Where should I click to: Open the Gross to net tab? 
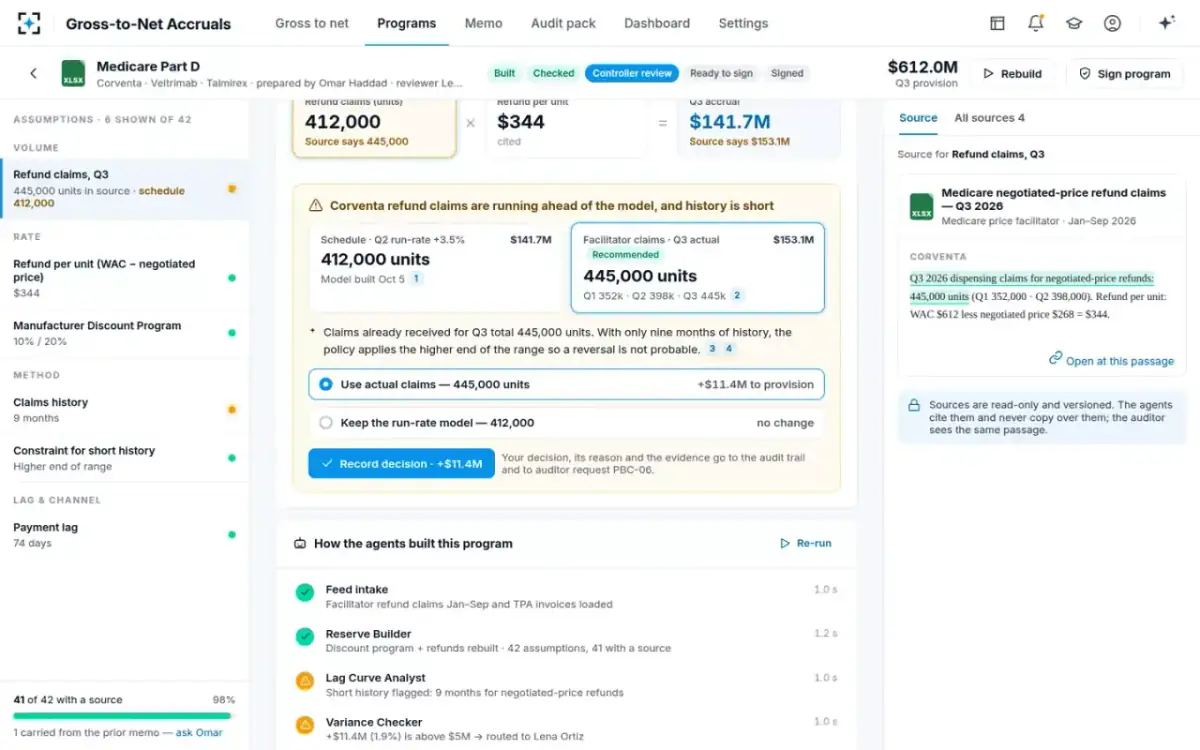click(x=312, y=23)
